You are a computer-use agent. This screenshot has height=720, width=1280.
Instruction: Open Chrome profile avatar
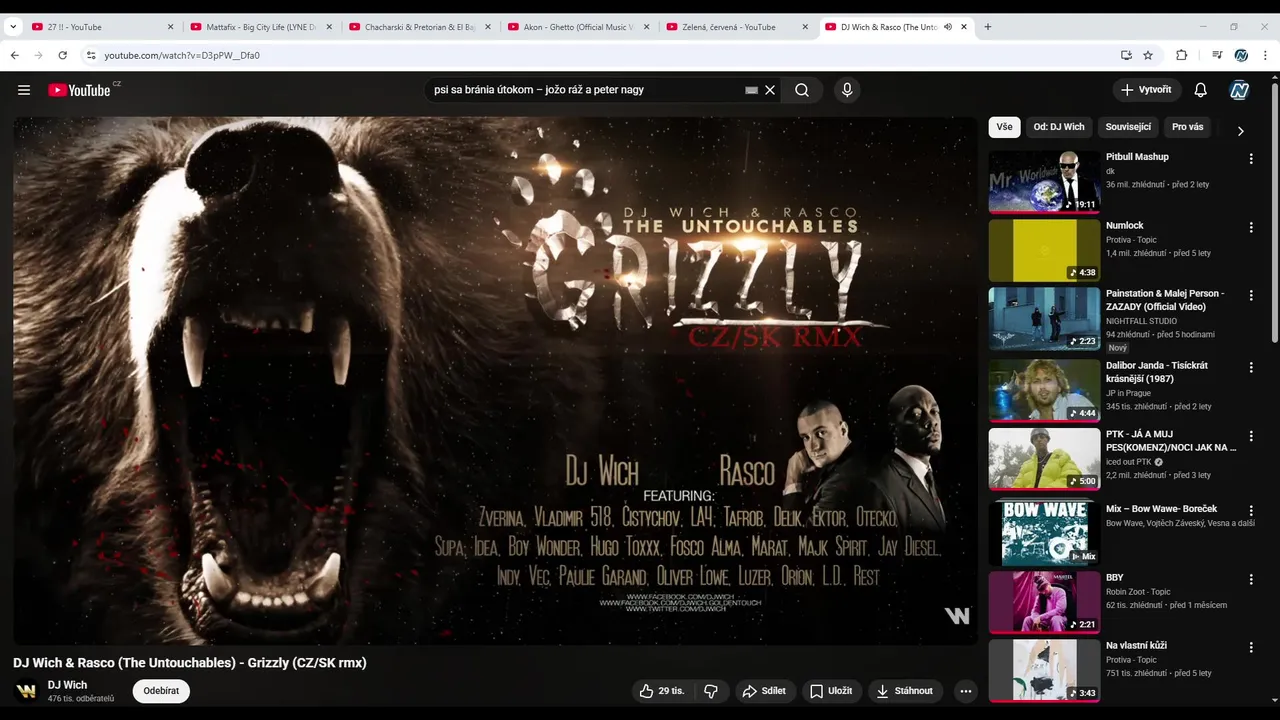click(x=1241, y=55)
